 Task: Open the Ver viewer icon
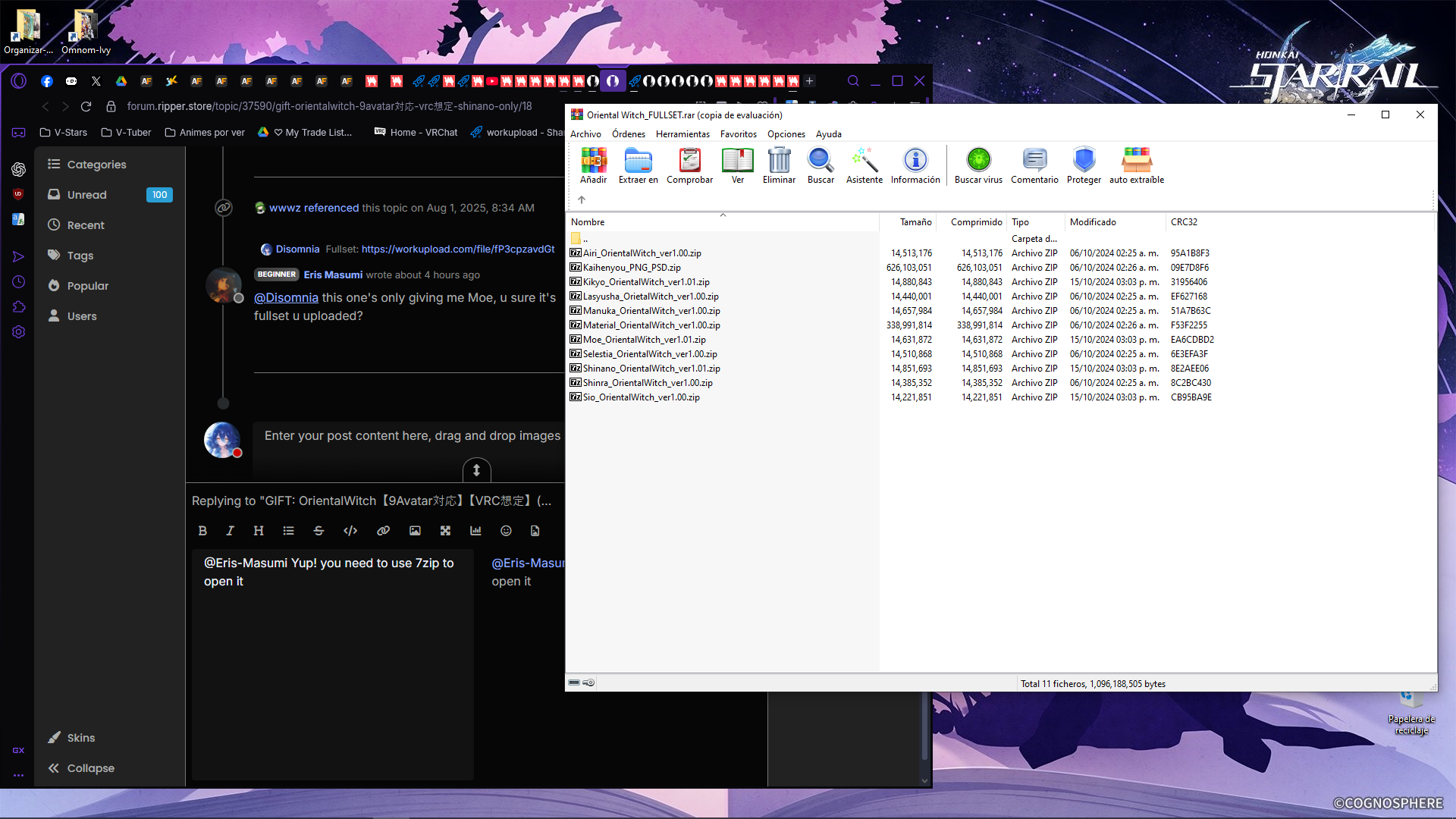click(x=737, y=165)
